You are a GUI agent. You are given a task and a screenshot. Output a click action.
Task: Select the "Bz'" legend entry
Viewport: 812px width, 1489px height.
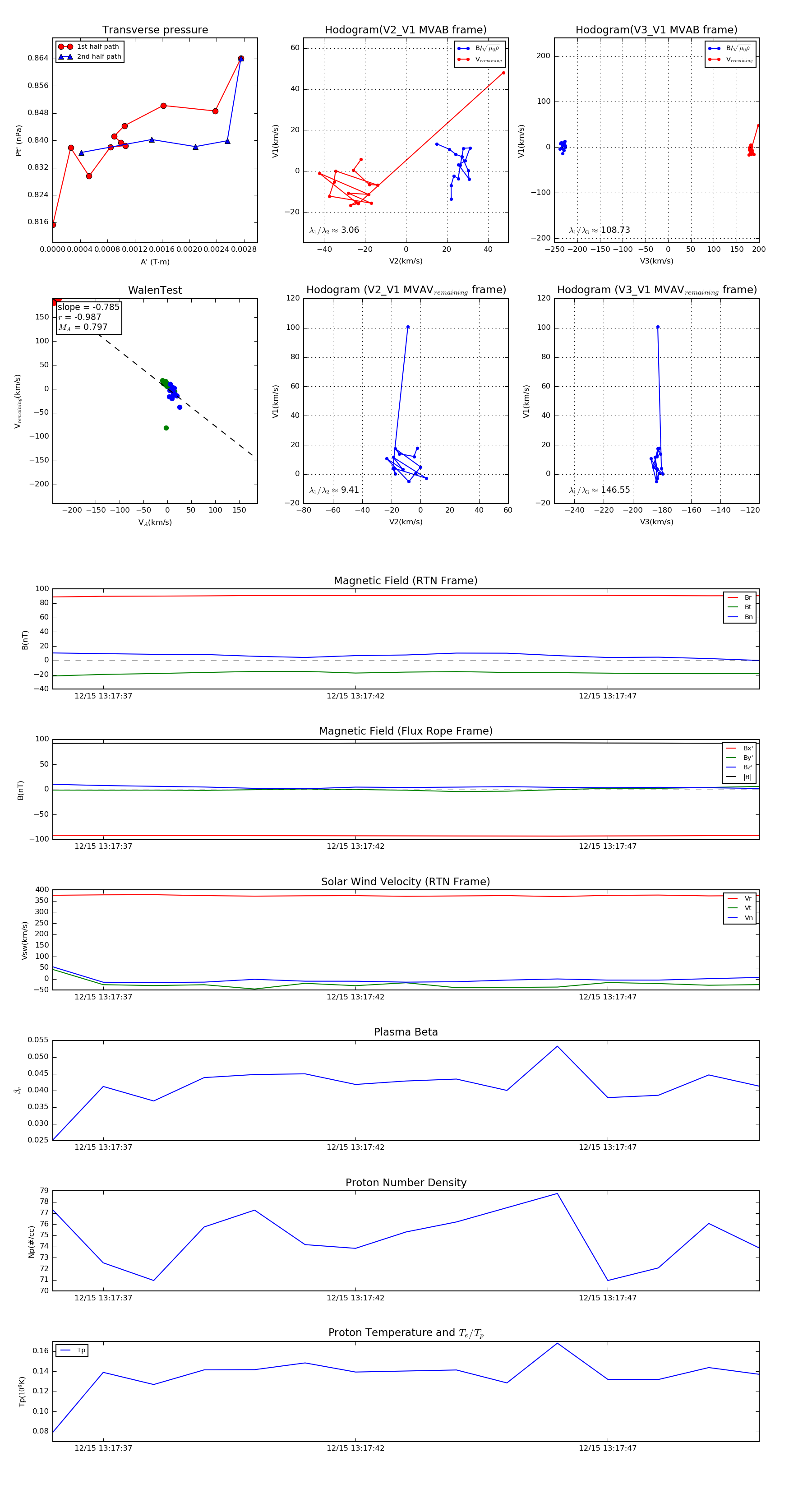click(739, 767)
